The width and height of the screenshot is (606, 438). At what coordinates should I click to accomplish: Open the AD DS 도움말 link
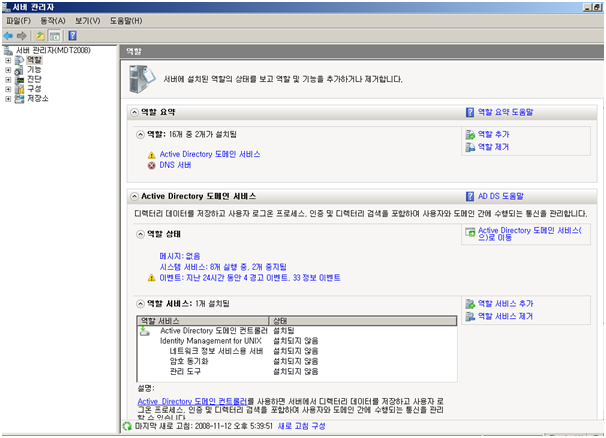tap(501, 196)
